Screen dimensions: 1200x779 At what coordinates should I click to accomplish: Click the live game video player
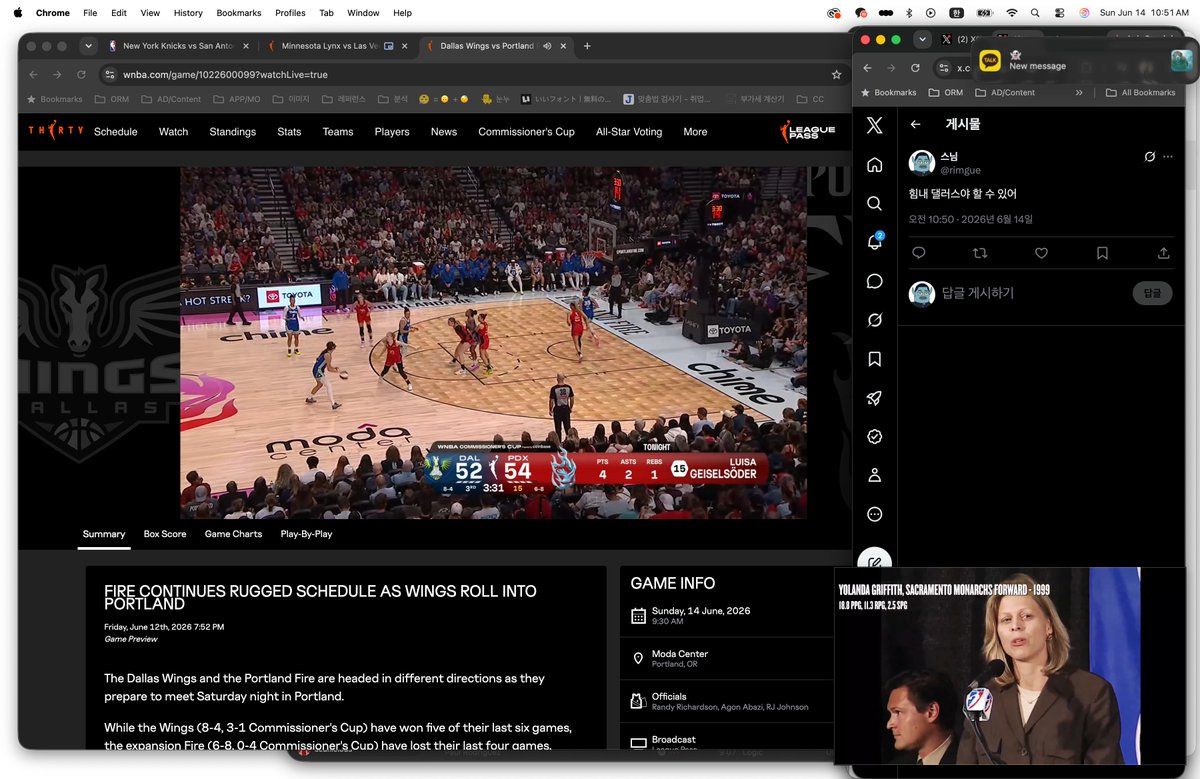493,342
